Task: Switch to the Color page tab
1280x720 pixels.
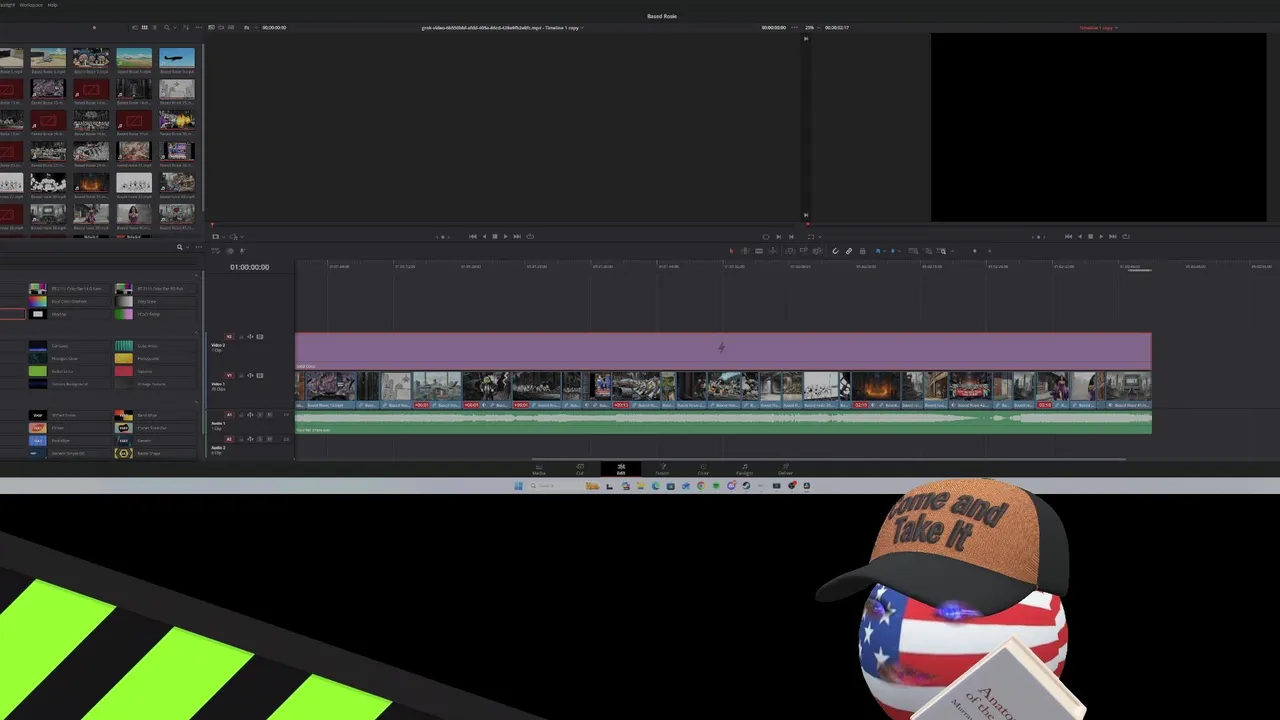Action: point(703,469)
